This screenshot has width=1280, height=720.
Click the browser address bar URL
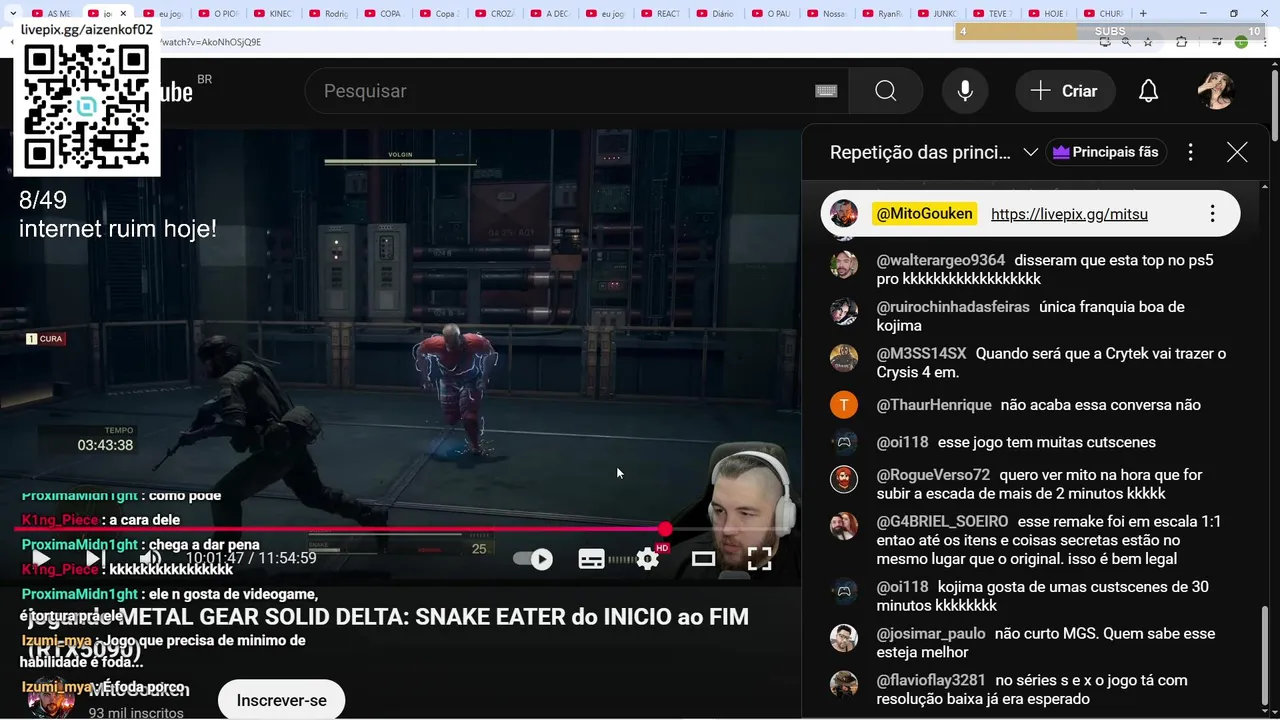point(210,42)
